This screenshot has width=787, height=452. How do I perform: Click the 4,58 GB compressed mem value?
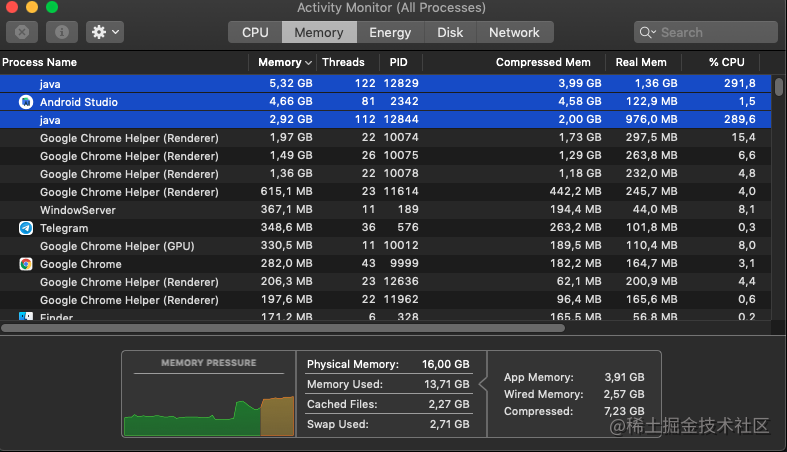(x=580, y=101)
